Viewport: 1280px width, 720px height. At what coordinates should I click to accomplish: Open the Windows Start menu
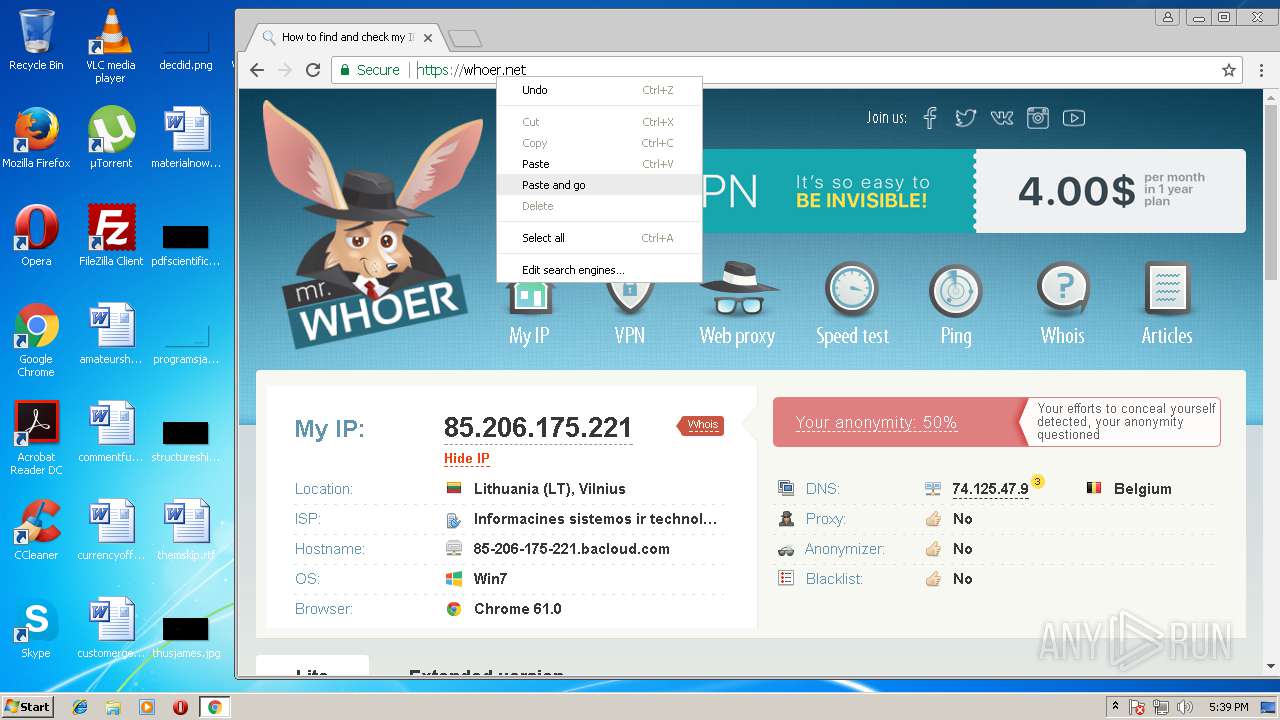[28, 707]
